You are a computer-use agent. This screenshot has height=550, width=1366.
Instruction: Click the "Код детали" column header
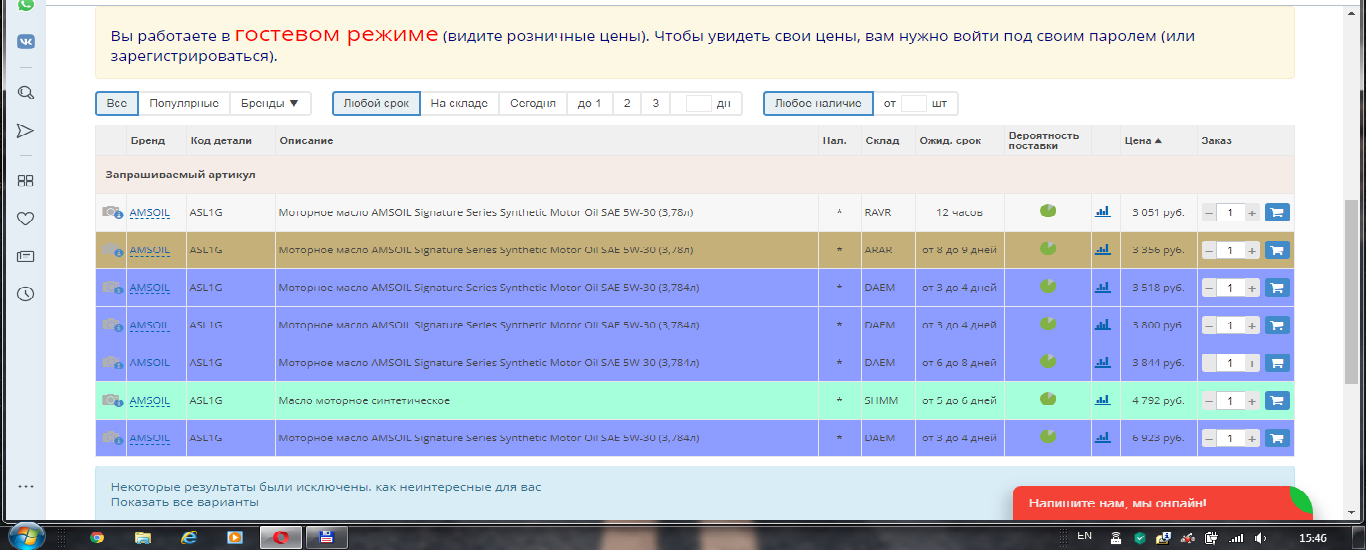pos(221,141)
